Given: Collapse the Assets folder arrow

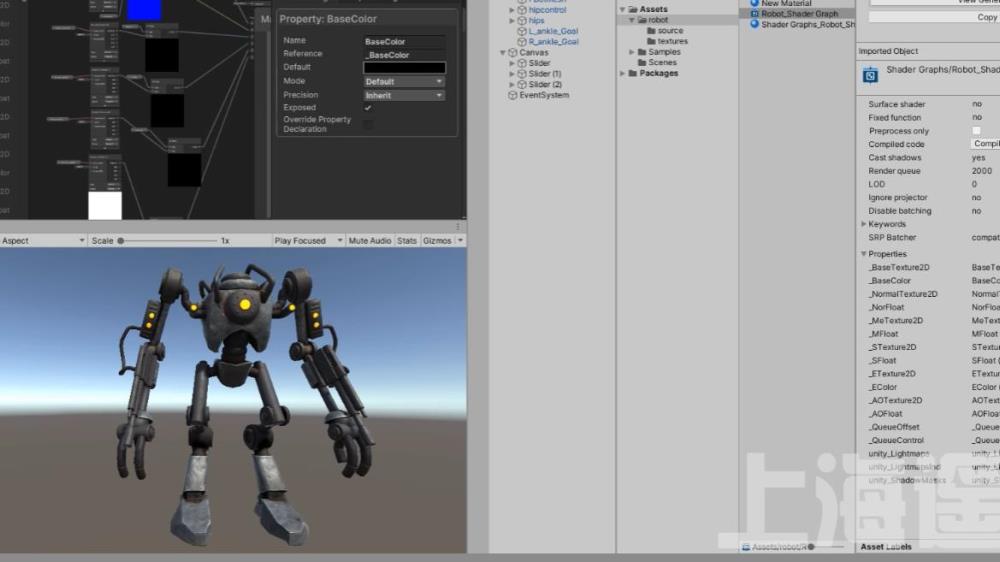Looking at the screenshot, I should (x=622, y=9).
